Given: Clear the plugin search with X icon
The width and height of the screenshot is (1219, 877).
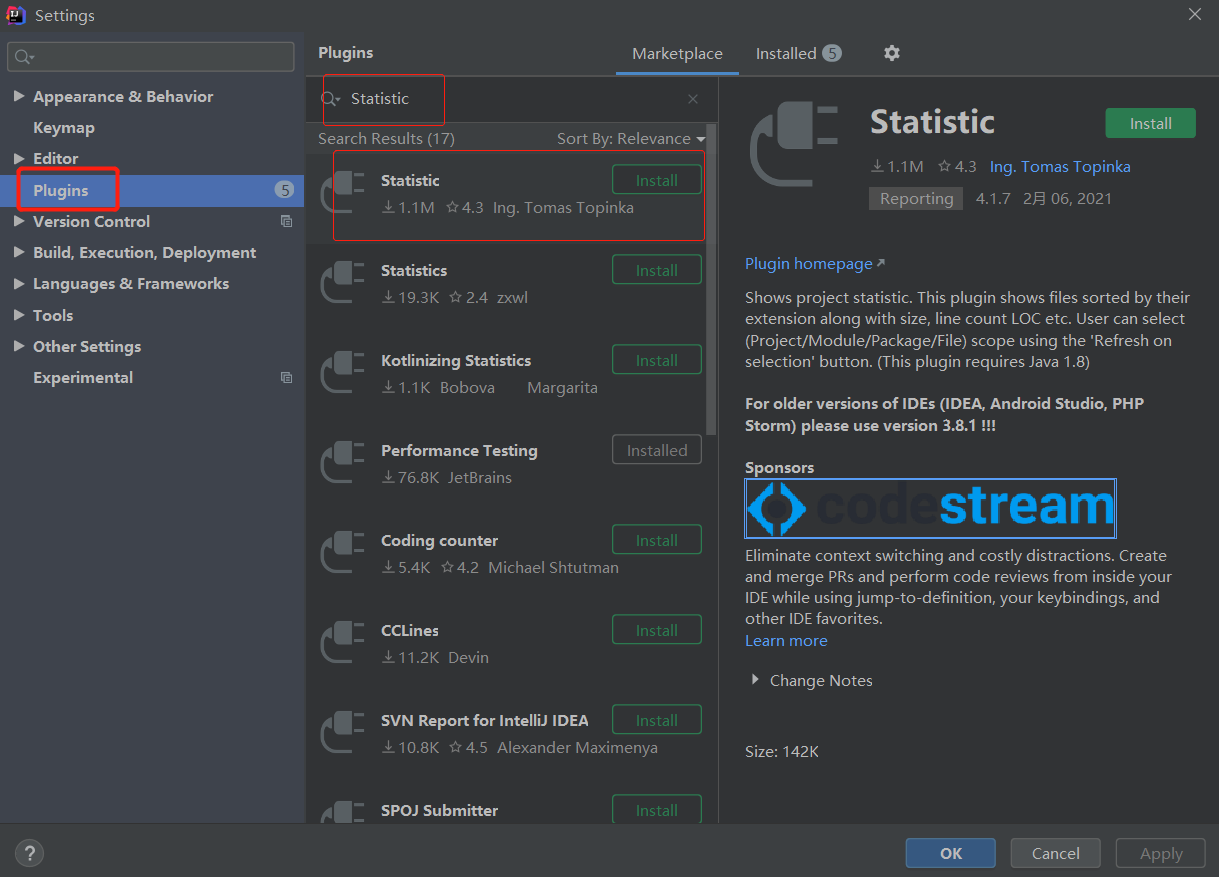Looking at the screenshot, I should [693, 99].
